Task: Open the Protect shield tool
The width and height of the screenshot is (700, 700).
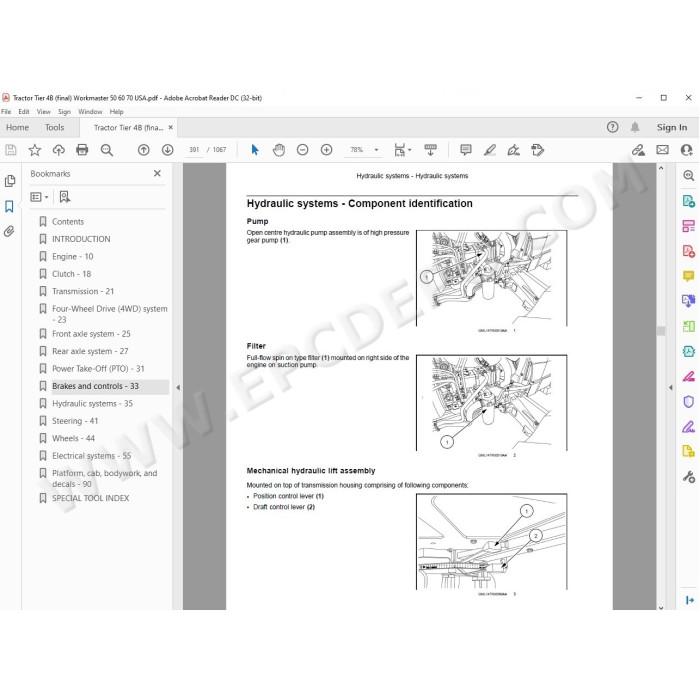Action: (688, 401)
